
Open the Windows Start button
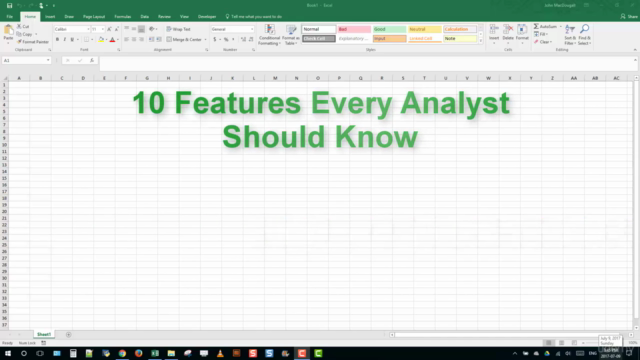pyautogui.click(x=8, y=353)
